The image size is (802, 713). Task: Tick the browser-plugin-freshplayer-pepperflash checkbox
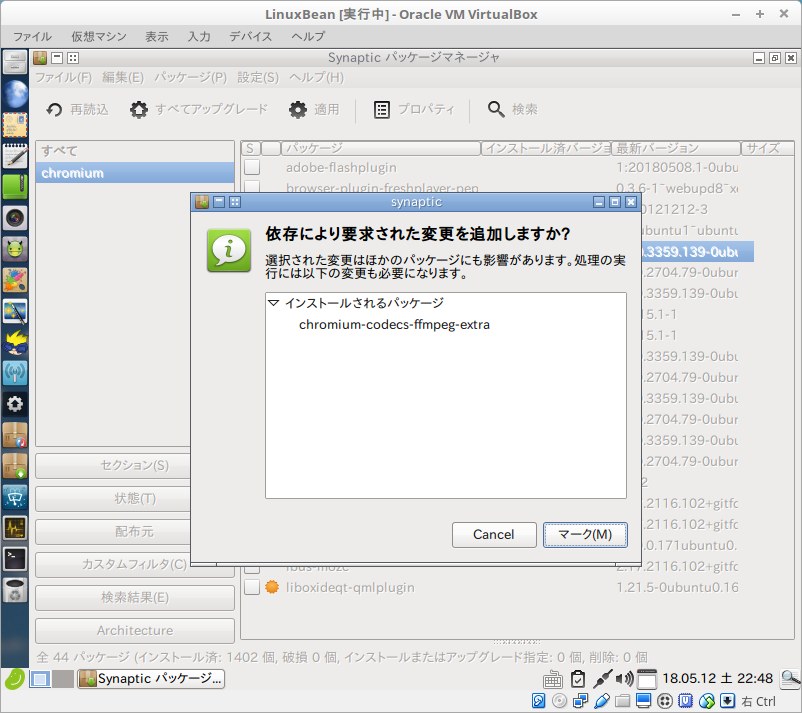[252, 186]
